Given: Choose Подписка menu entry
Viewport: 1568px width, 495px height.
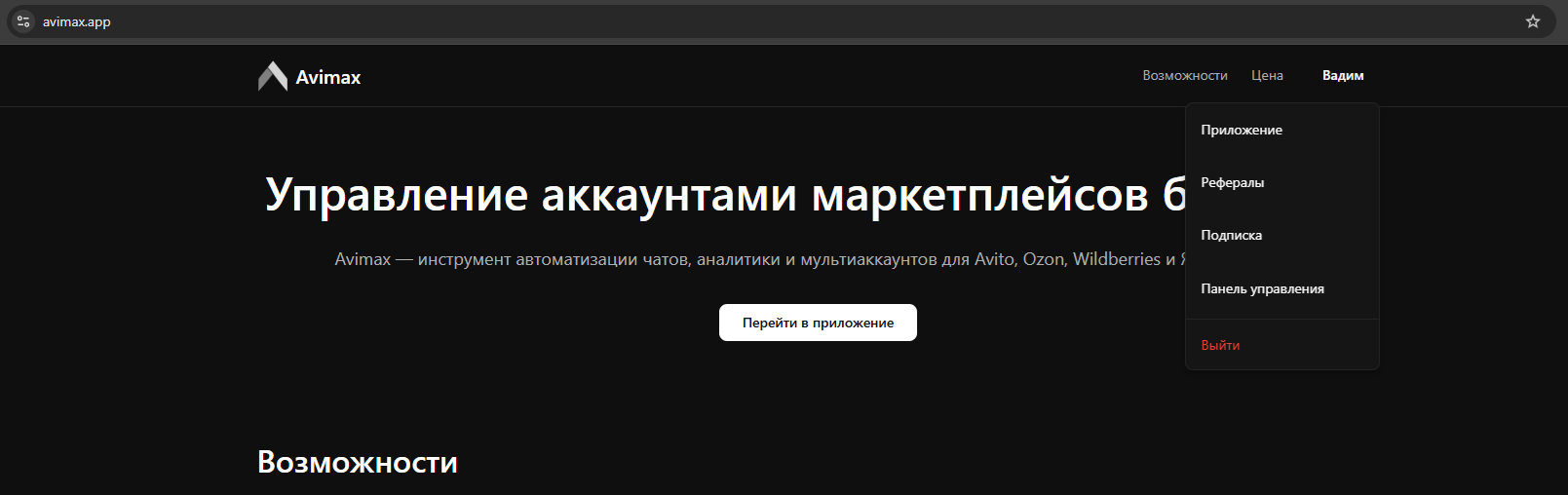Looking at the screenshot, I should coord(1282,235).
